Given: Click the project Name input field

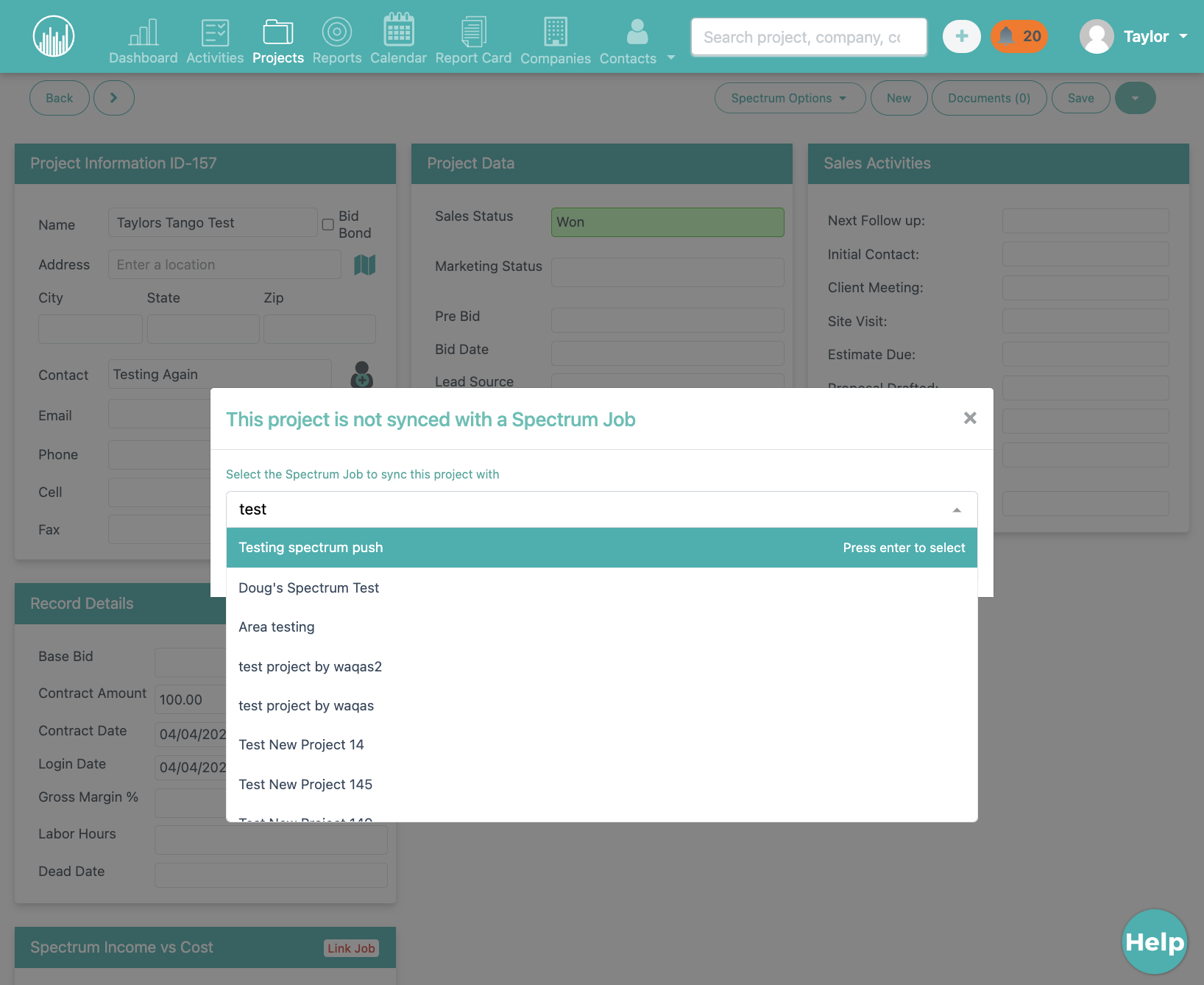Looking at the screenshot, I should [x=213, y=222].
